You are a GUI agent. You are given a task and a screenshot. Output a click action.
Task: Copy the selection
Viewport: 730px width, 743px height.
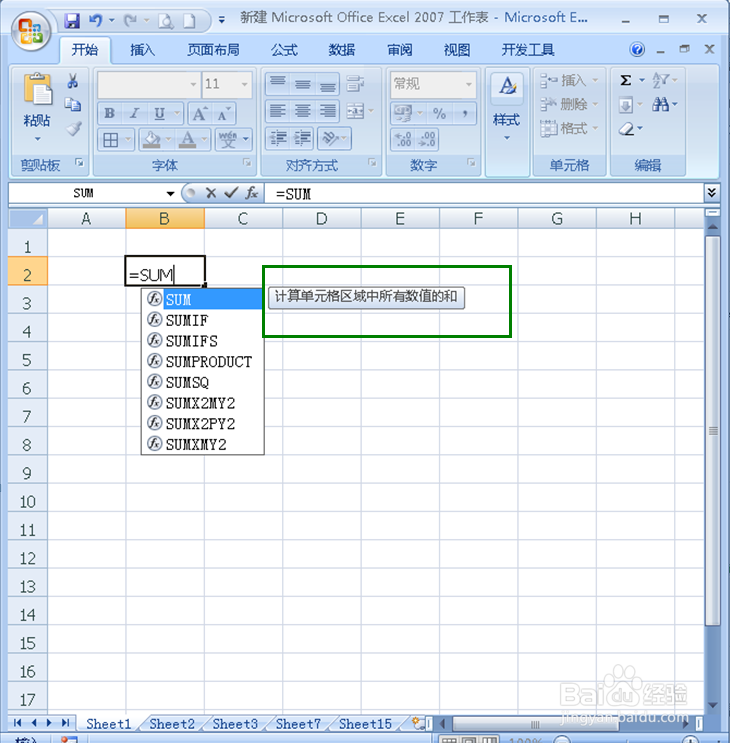click(72, 104)
